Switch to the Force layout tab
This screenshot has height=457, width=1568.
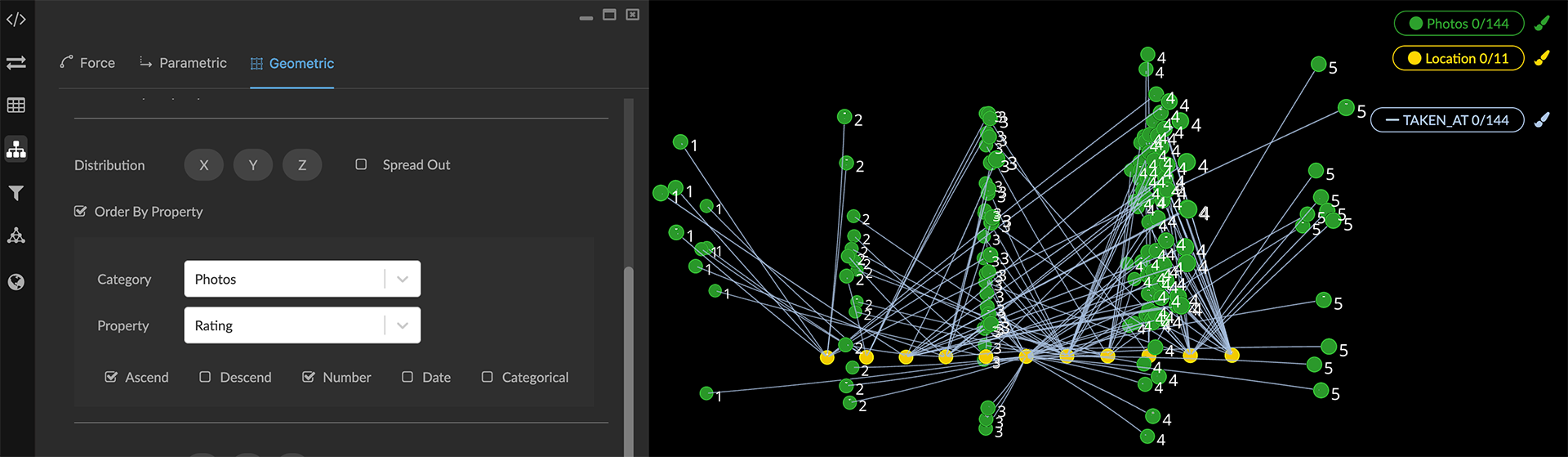click(x=88, y=63)
